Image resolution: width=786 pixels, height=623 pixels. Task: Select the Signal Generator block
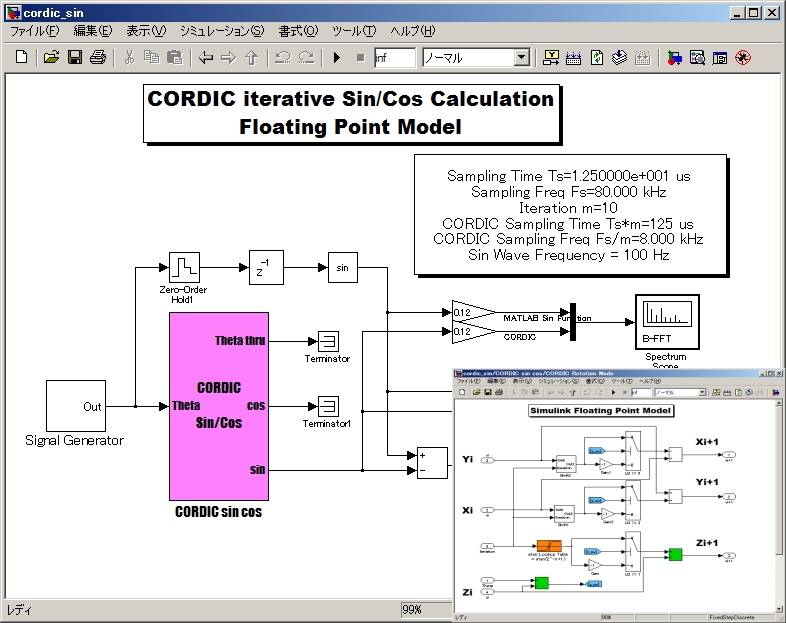click(x=76, y=406)
